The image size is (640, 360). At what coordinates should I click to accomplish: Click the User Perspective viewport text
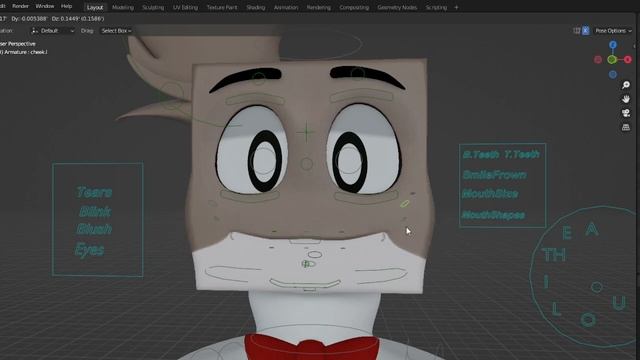18,44
